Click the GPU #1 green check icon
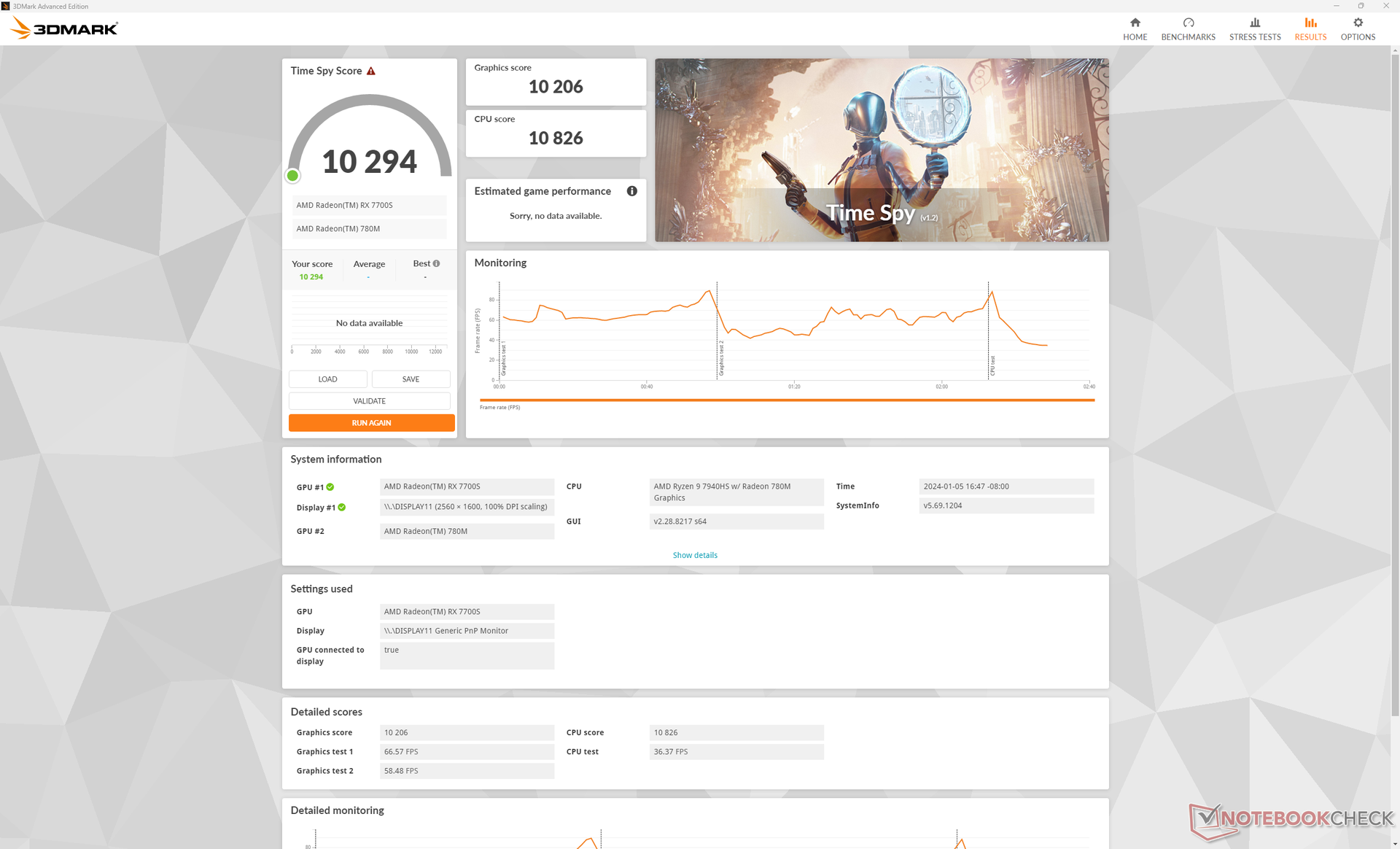Viewport: 1400px width, 849px height. pyautogui.click(x=330, y=486)
